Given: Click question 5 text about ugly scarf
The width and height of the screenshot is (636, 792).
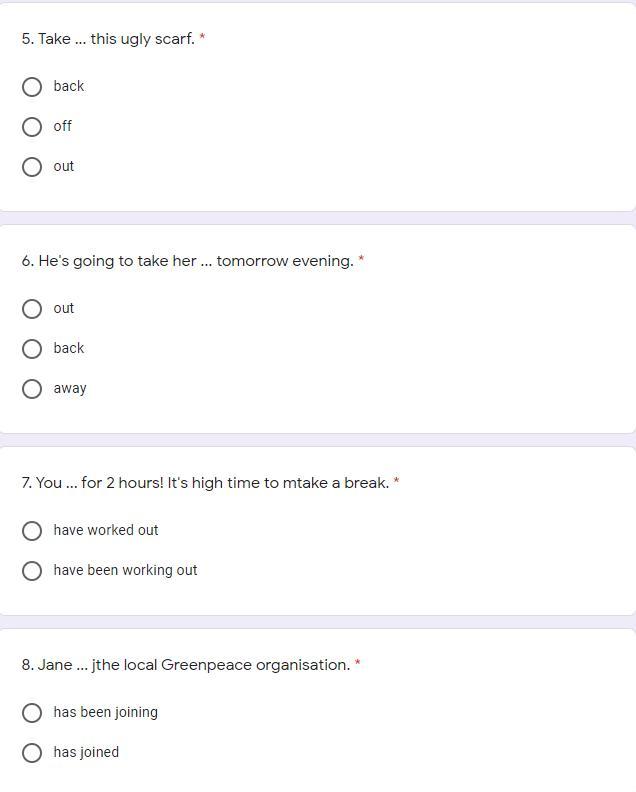Looking at the screenshot, I should [108, 39].
